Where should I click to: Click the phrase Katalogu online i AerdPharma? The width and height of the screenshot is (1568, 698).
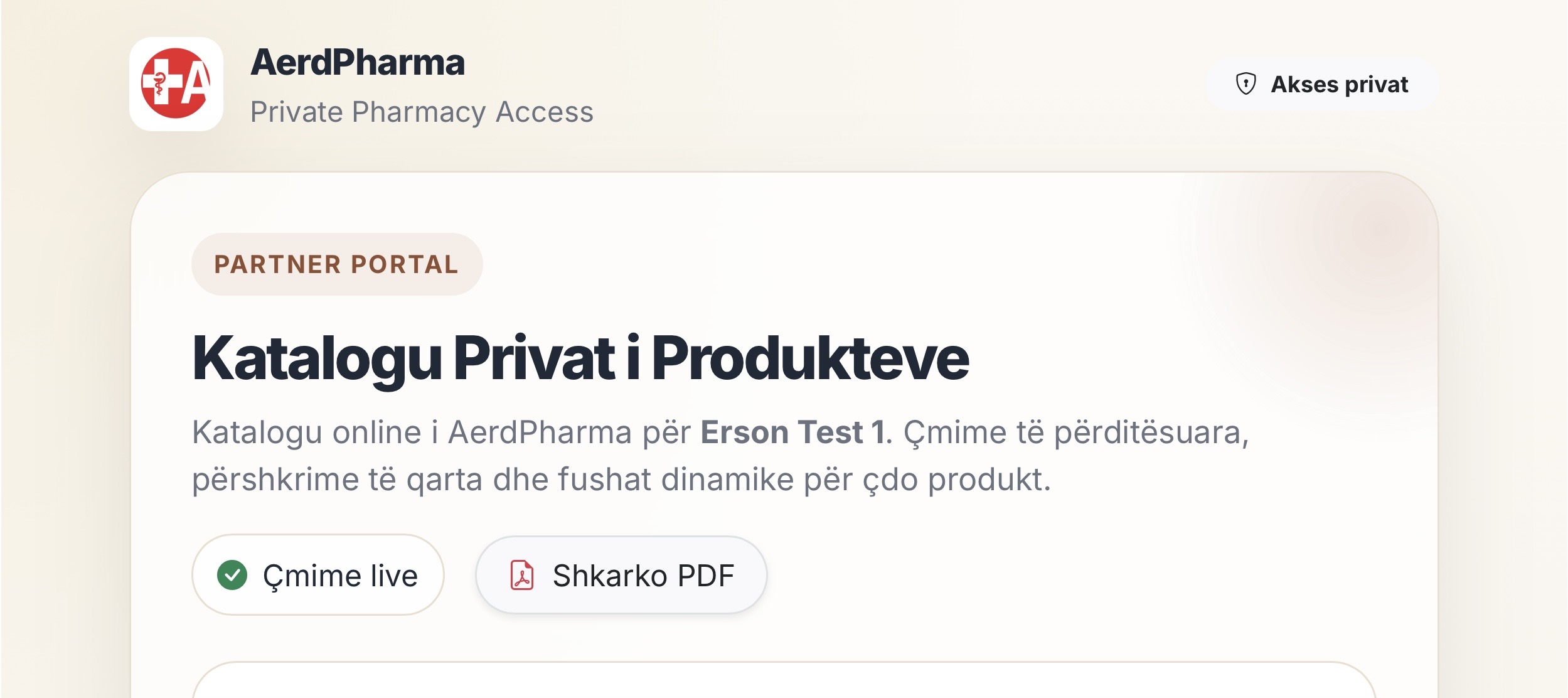tap(410, 432)
